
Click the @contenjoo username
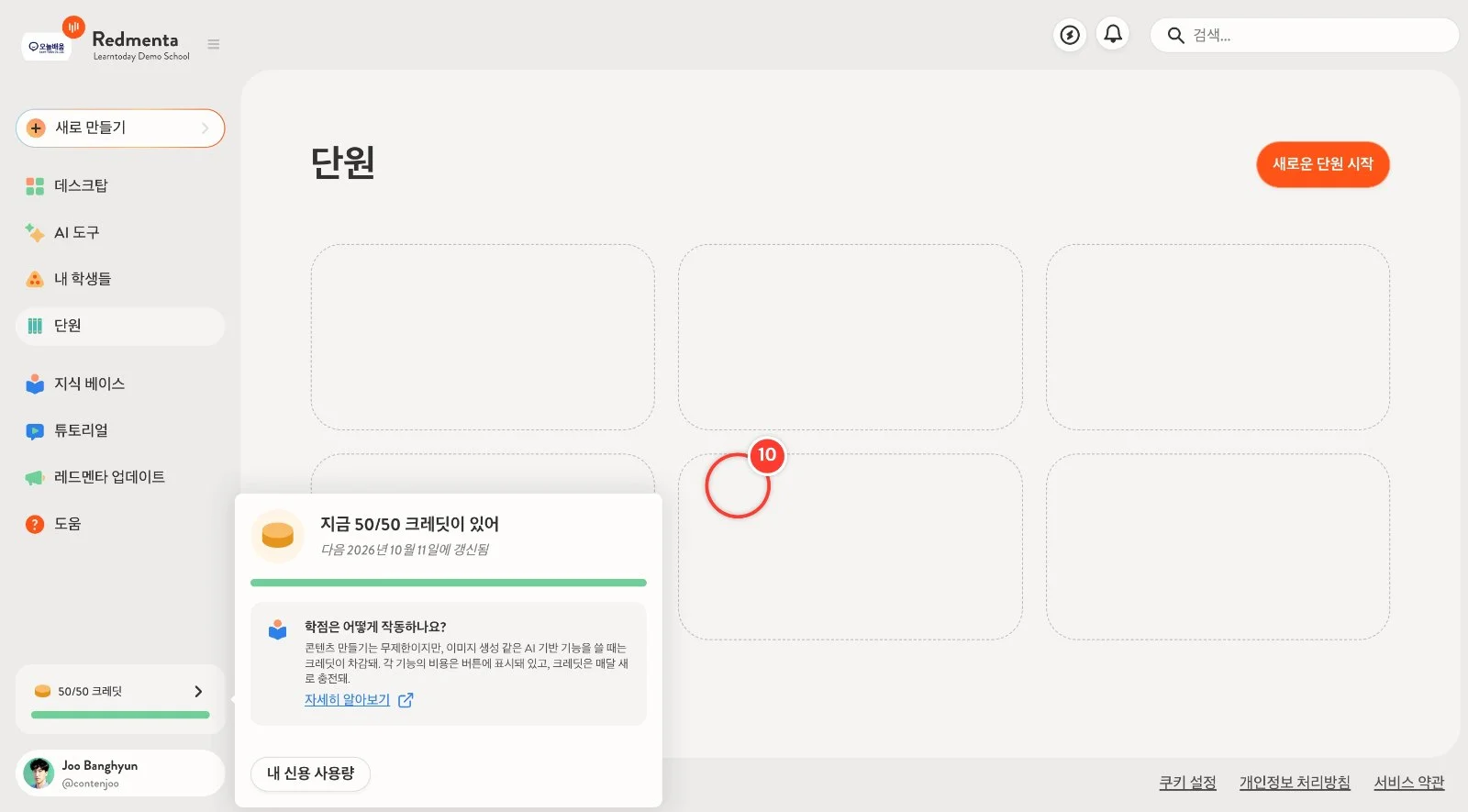point(90,784)
